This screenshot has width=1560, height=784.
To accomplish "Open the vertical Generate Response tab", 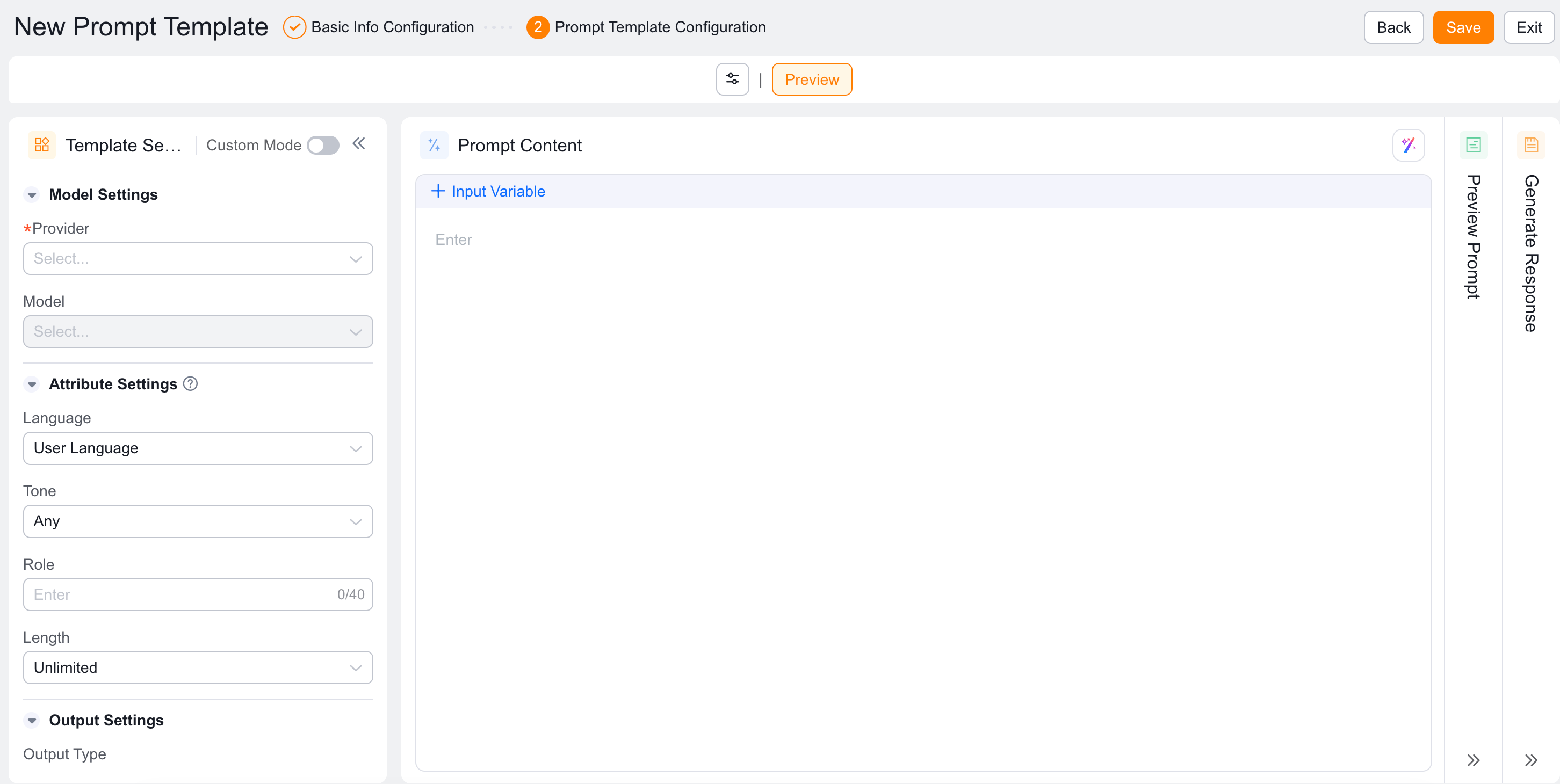I will point(1531,253).
